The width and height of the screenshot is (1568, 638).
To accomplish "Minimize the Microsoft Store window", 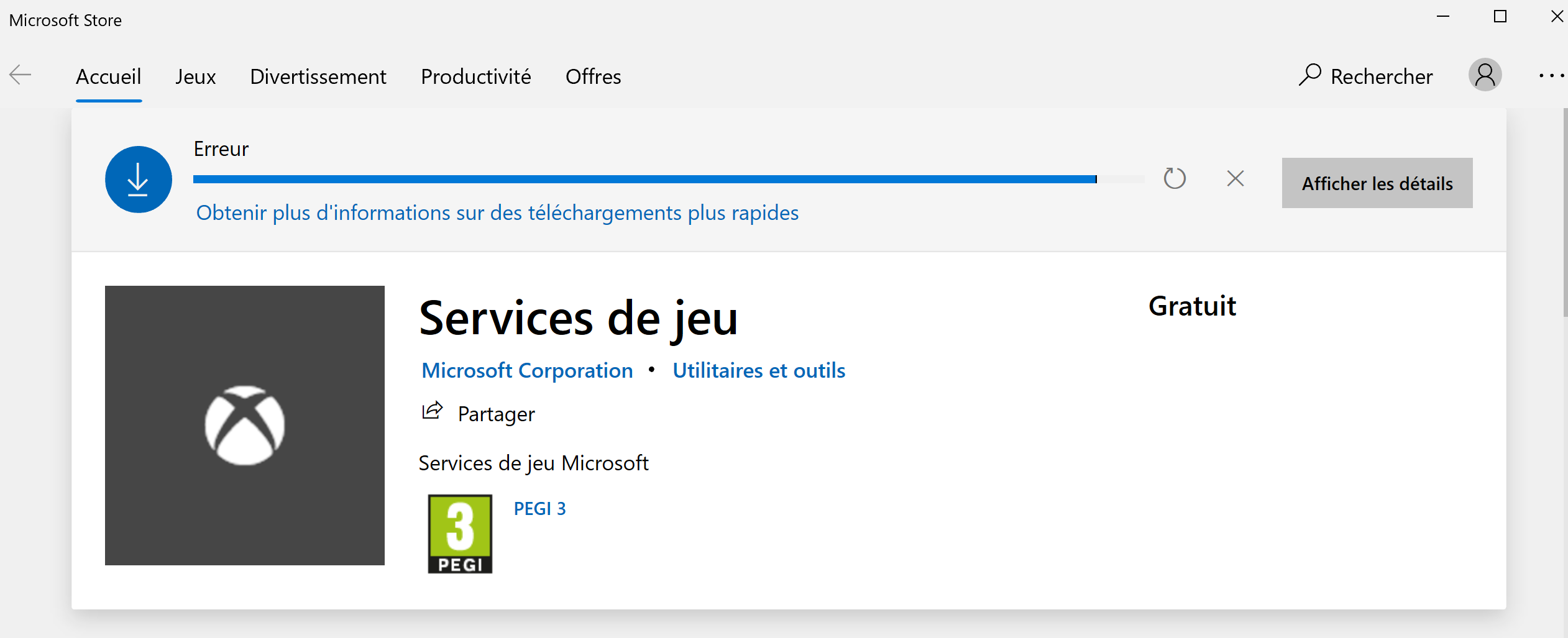I will tap(1443, 17).
